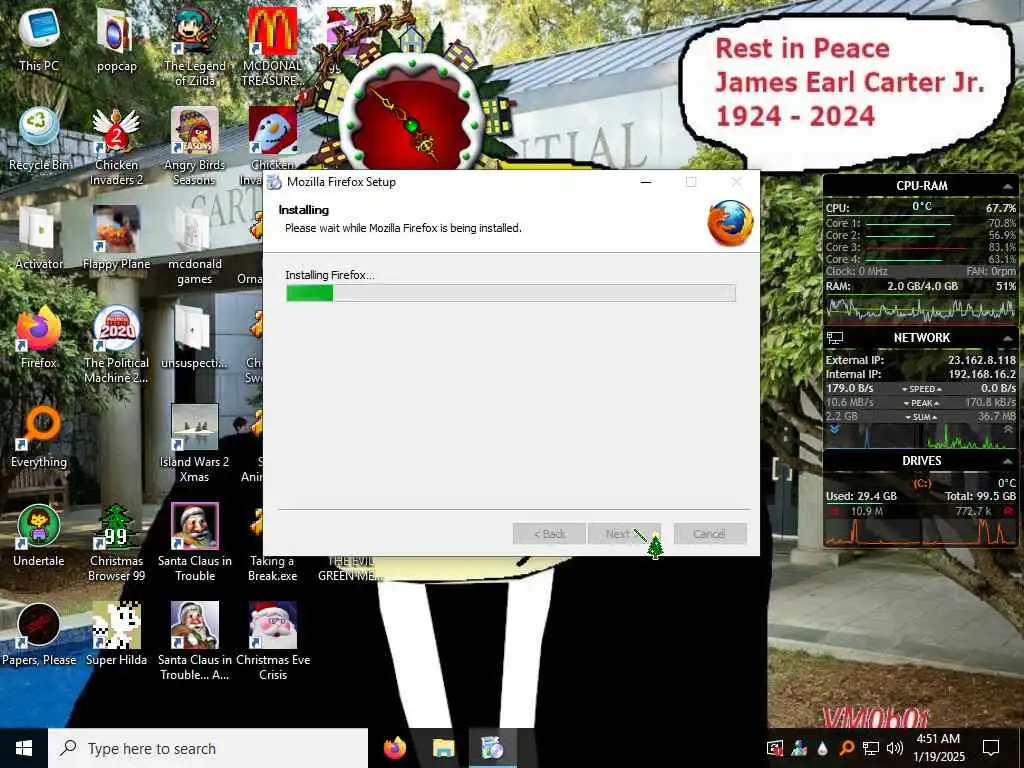
Task: Click the External IP value 23.162.8.118
Action: [982, 360]
